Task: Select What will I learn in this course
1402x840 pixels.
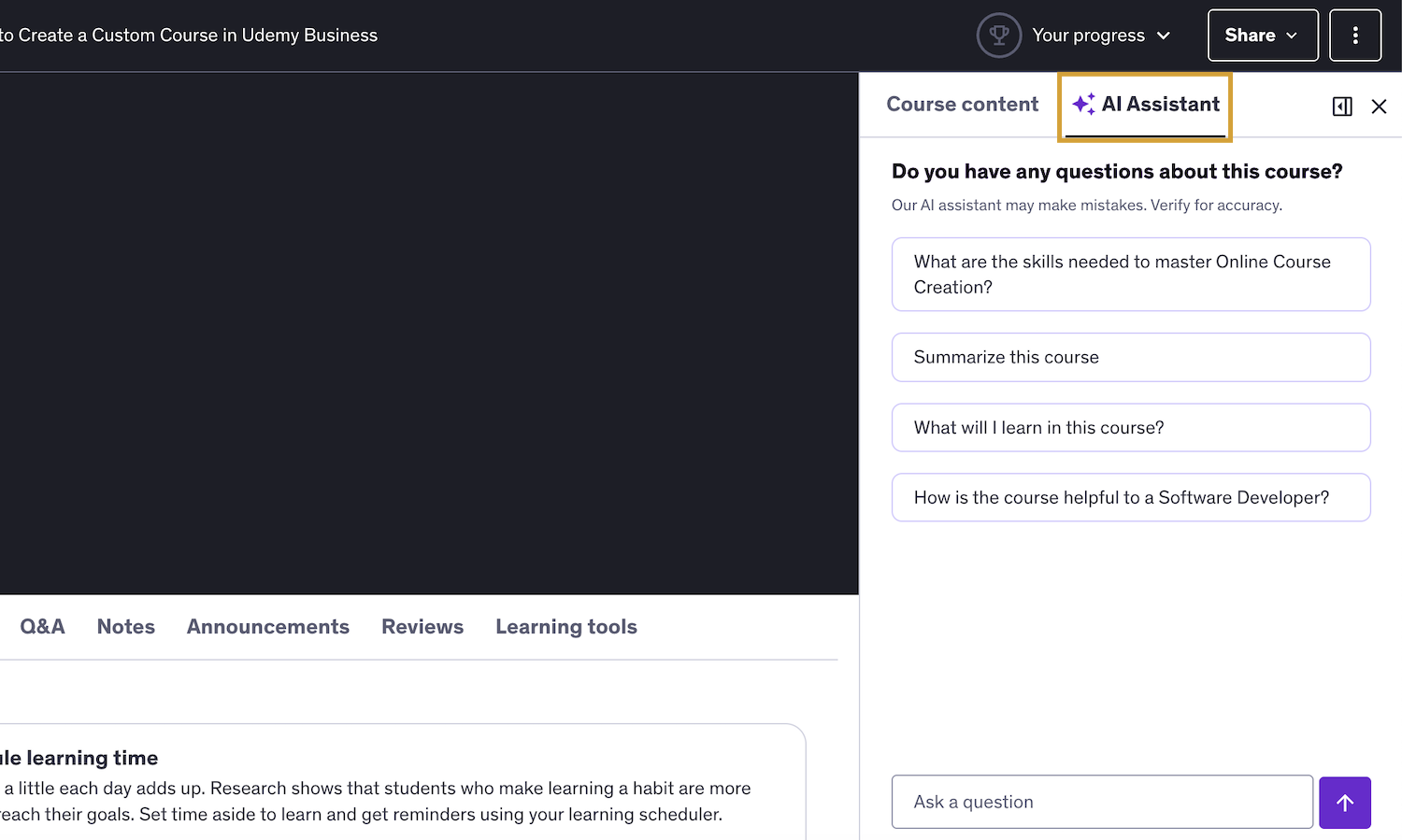Action: point(1130,427)
